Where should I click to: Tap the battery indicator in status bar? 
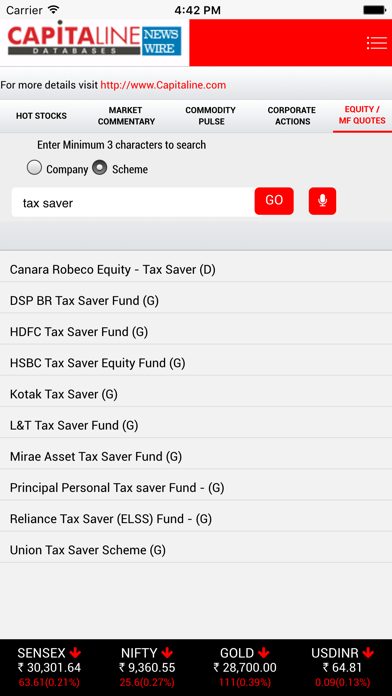click(374, 10)
